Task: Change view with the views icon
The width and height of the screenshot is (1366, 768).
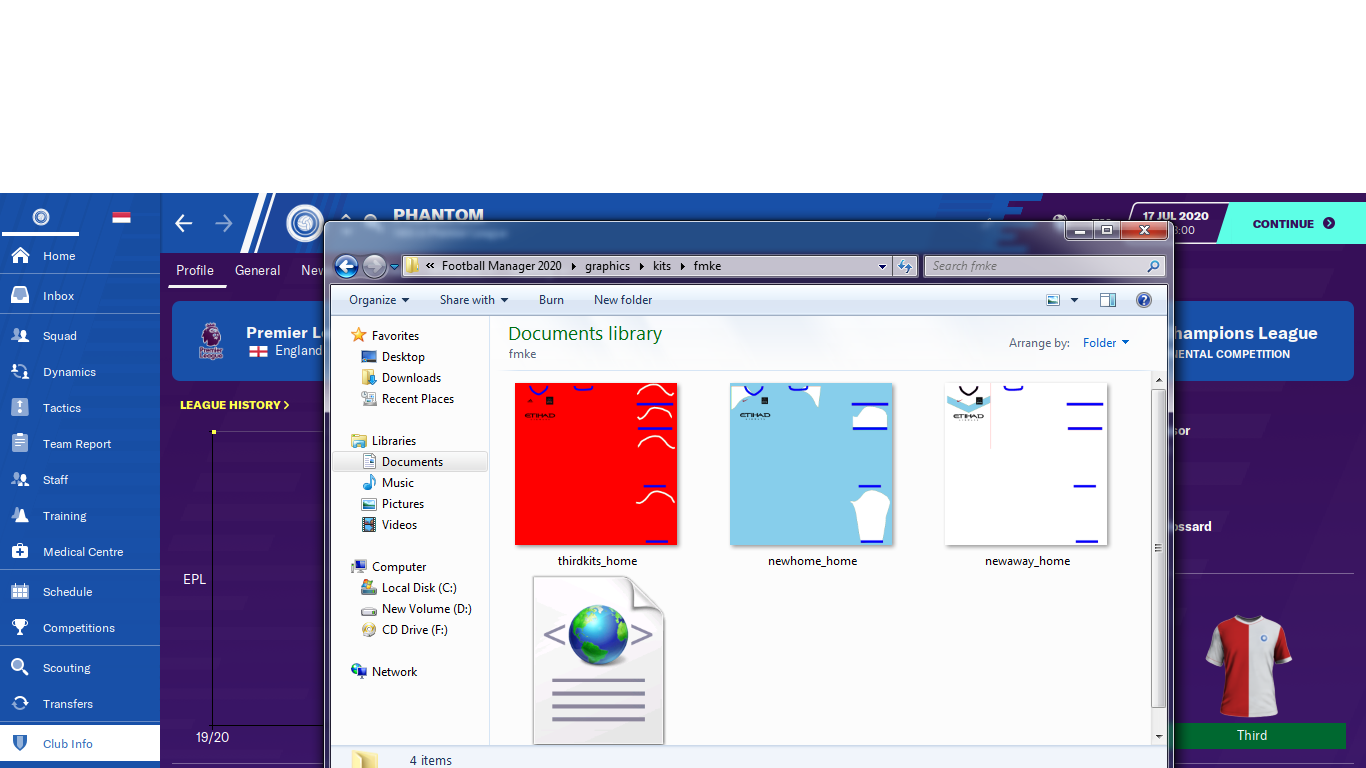Action: [x=1053, y=300]
